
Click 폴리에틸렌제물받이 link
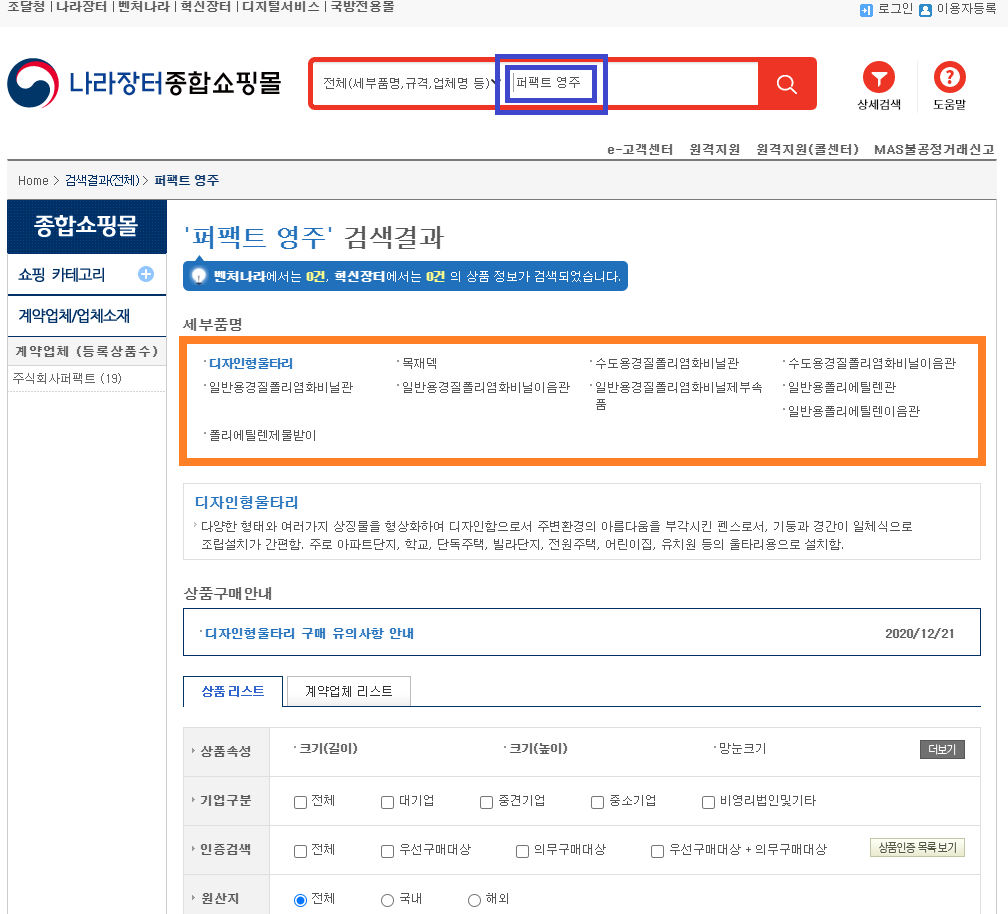pyautogui.click(x=263, y=435)
